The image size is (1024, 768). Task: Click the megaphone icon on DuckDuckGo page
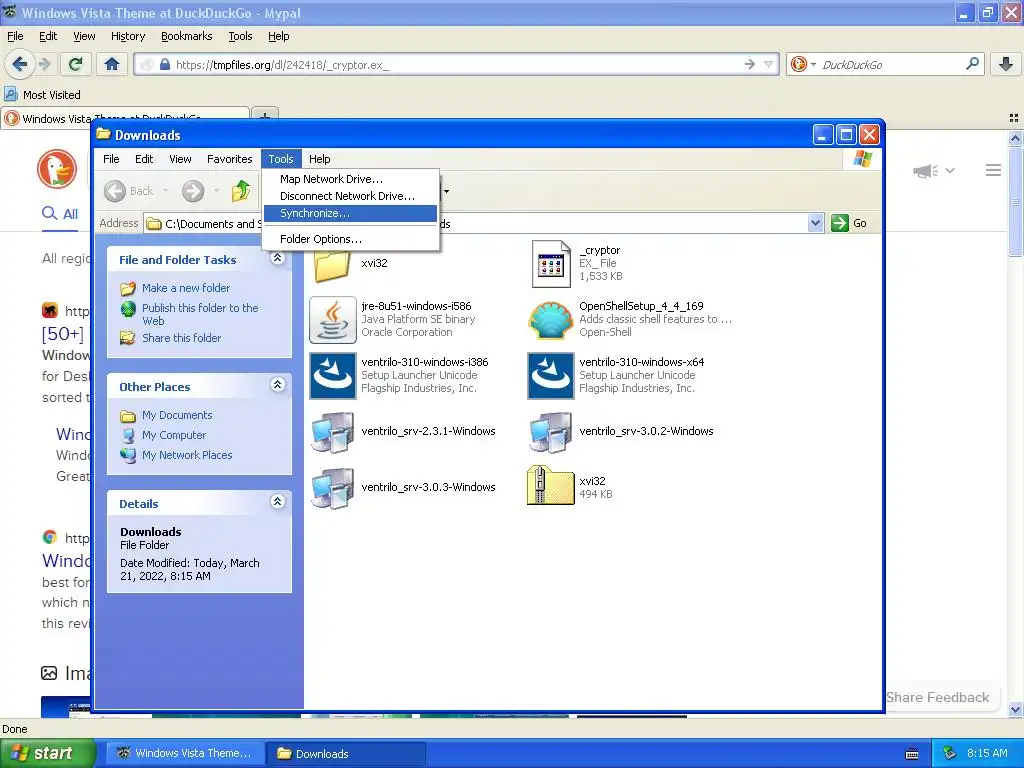click(x=925, y=171)
